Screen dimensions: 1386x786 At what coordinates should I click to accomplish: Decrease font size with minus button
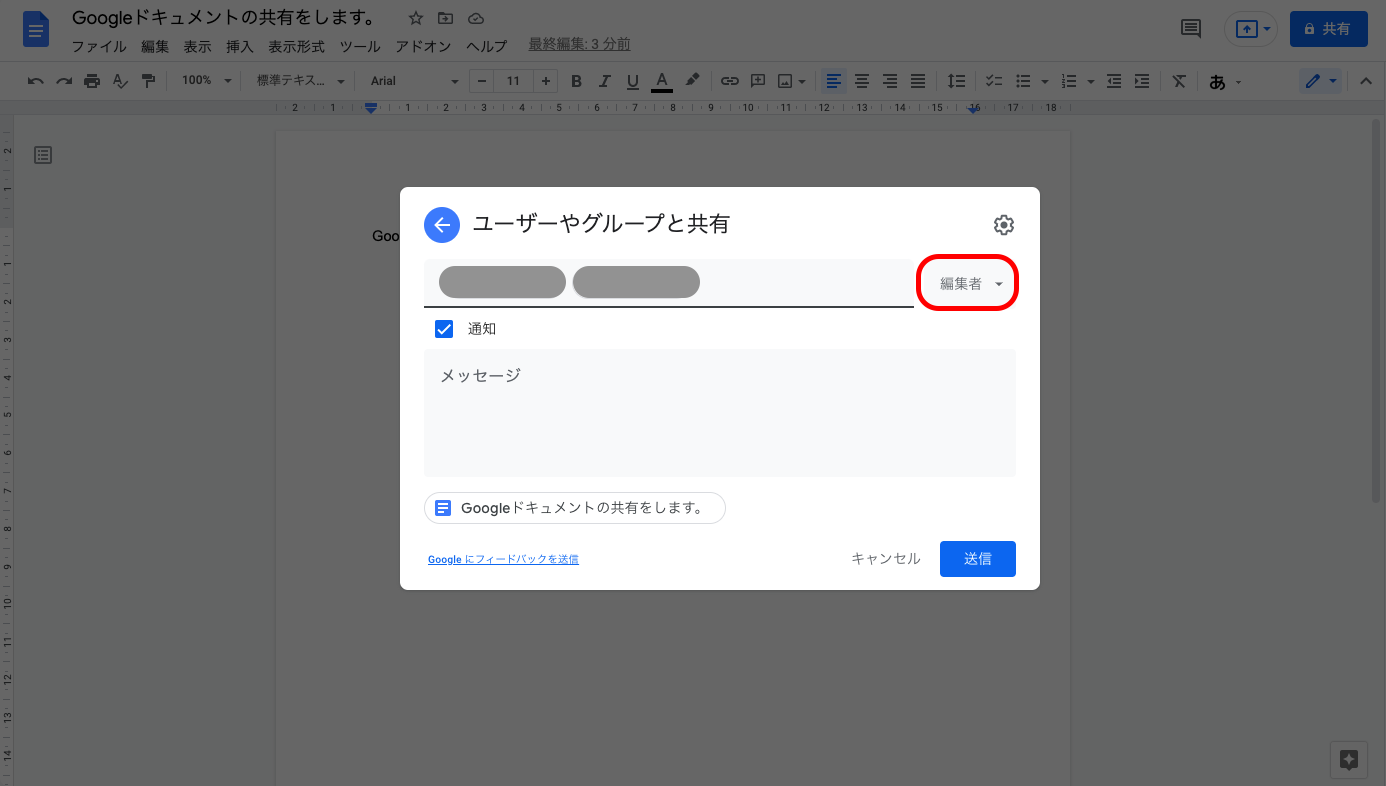click(483, 81)
